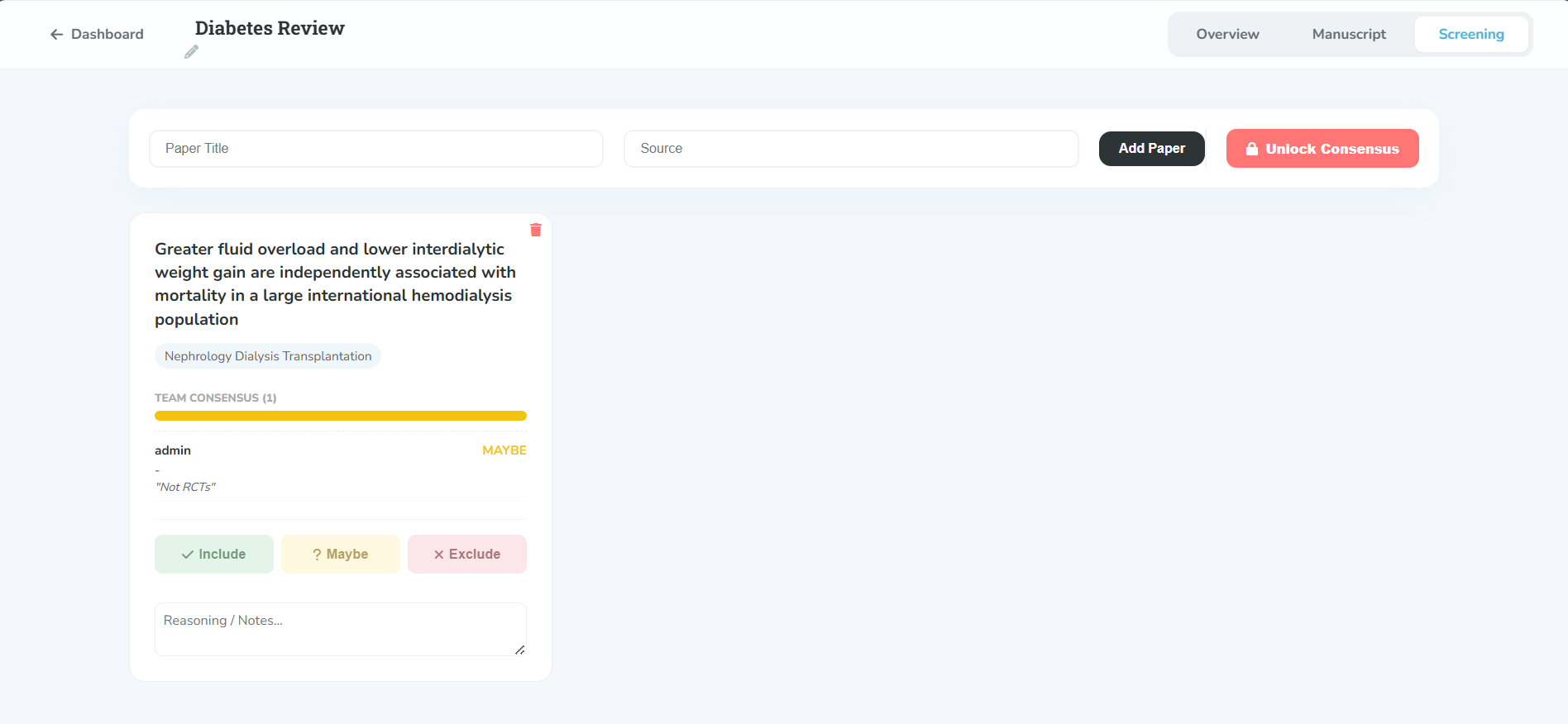Focus the Paper Title input field

(375, 149)
